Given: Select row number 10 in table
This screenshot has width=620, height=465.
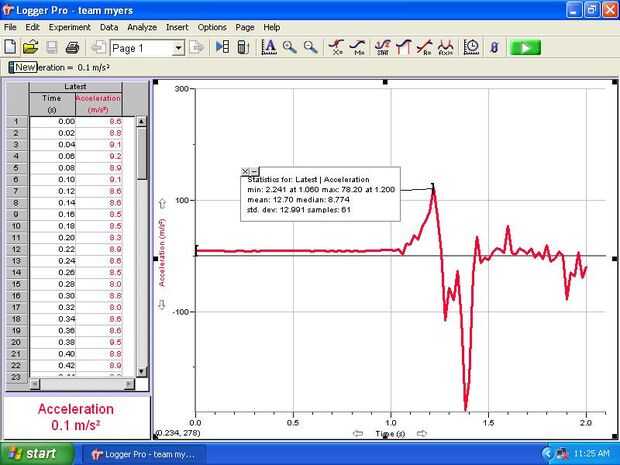Looking at the screenshot, I should coord(16,226).
